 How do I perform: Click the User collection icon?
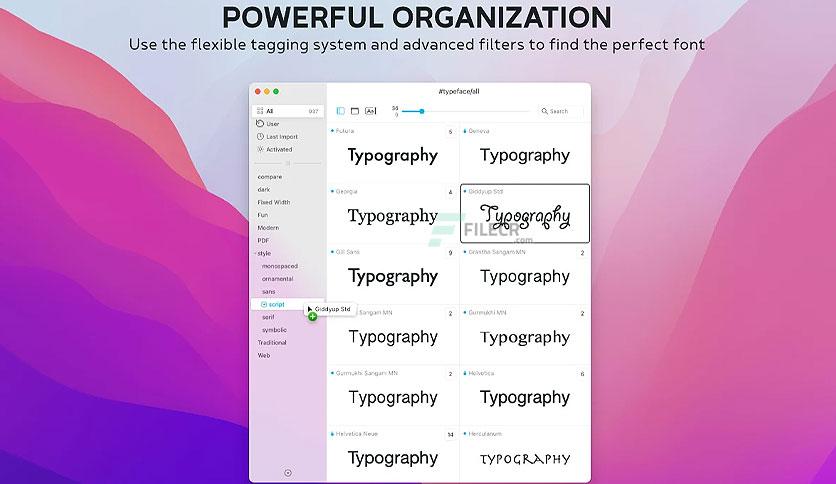coord(260,124)
